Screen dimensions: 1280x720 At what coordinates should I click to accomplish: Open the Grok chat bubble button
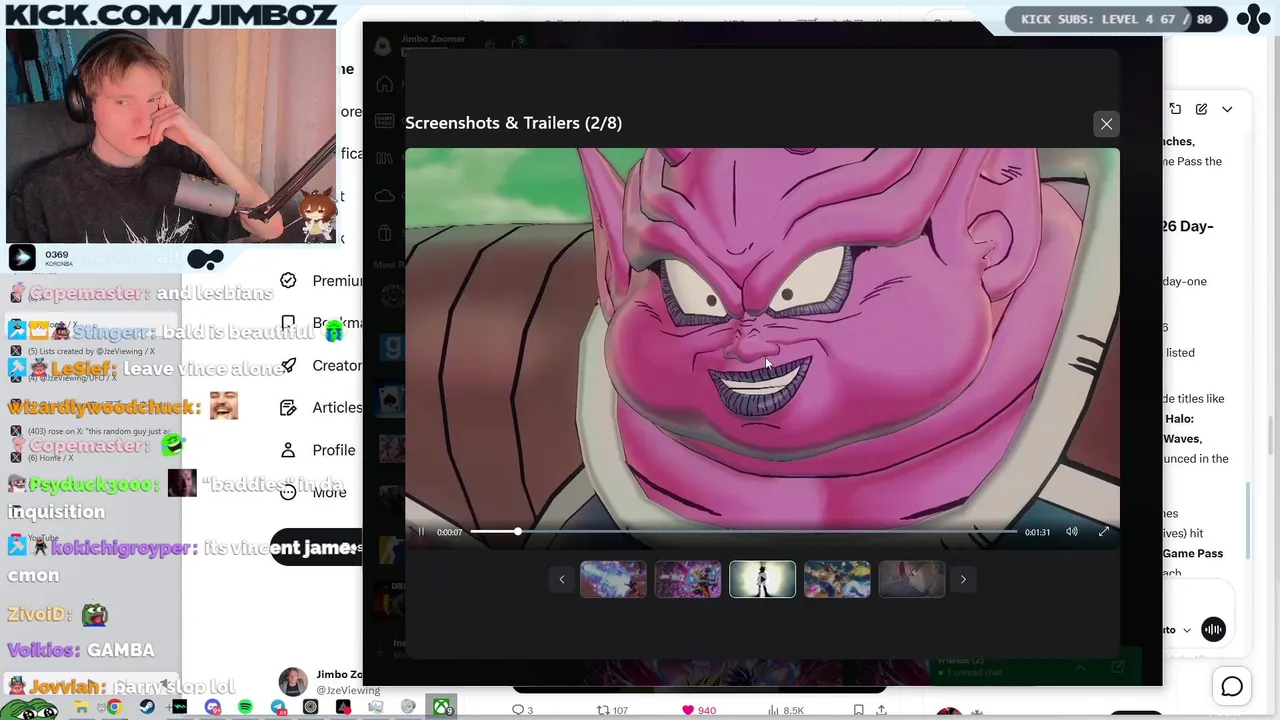tap(1232, 687)
